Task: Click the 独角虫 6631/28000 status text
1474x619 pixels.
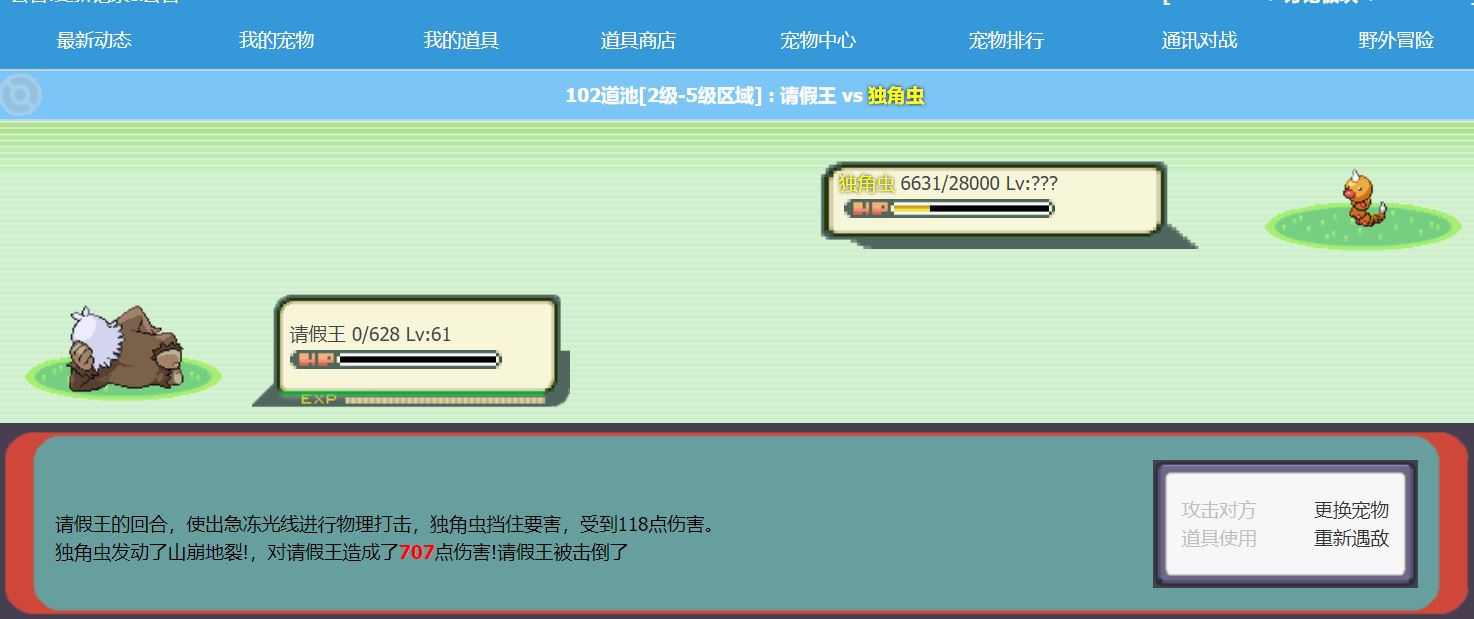Action: tap(948, 183)
